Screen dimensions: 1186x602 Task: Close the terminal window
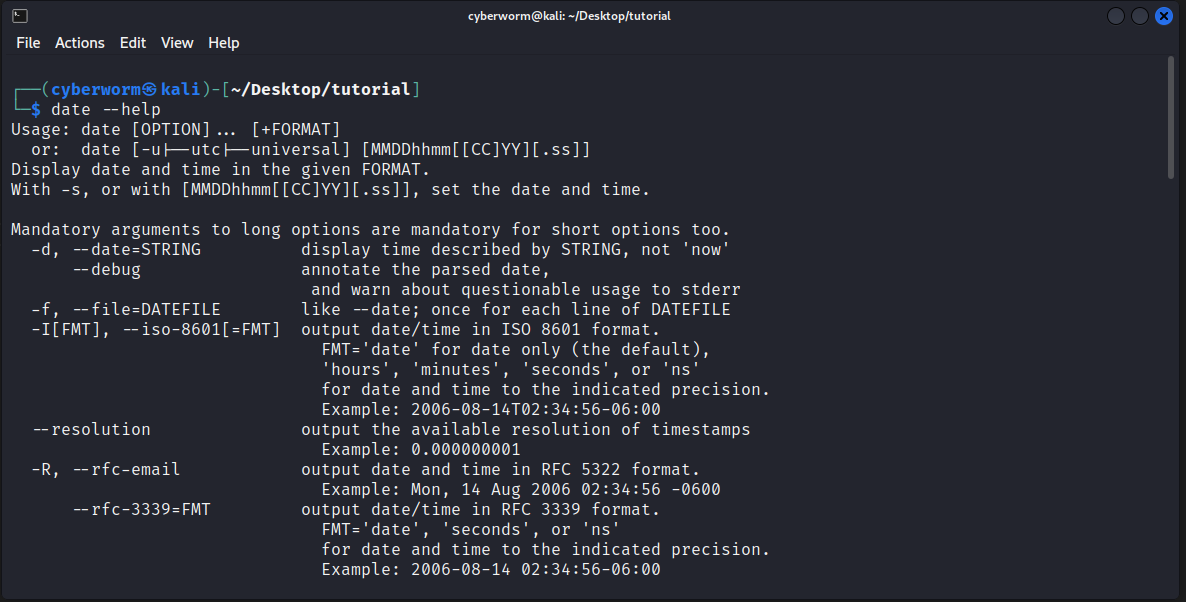[1164, 16]
